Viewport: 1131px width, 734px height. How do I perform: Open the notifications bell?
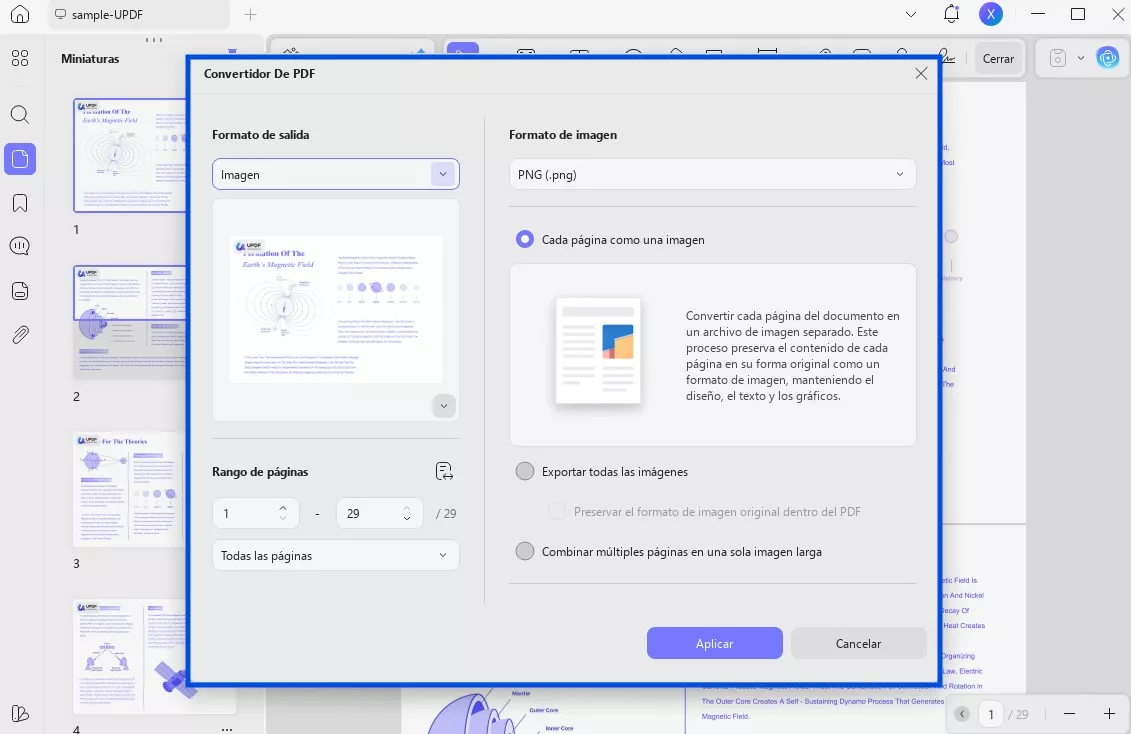pos(951,14)
